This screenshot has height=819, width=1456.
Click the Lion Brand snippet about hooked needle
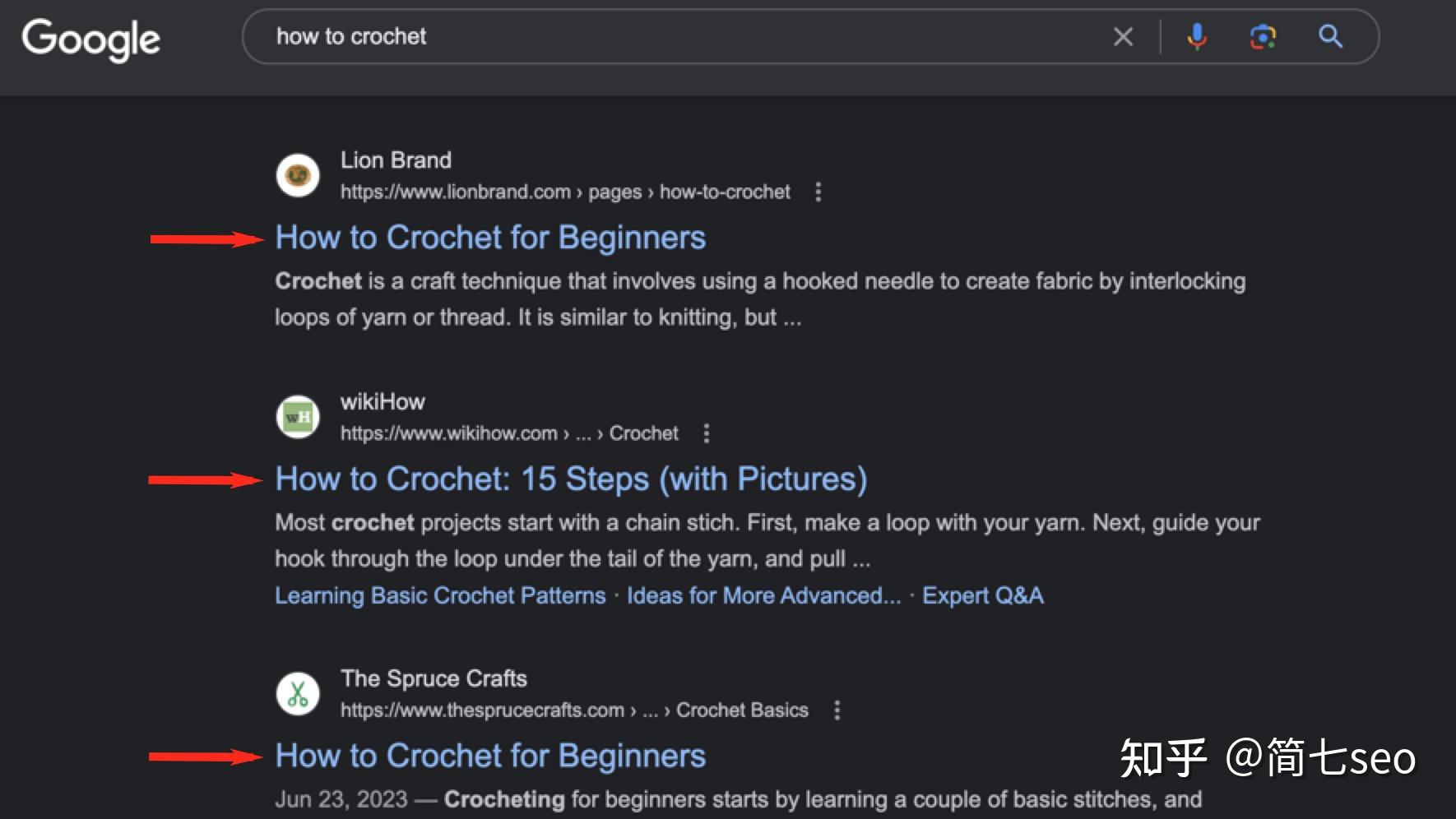pos(760,299)
